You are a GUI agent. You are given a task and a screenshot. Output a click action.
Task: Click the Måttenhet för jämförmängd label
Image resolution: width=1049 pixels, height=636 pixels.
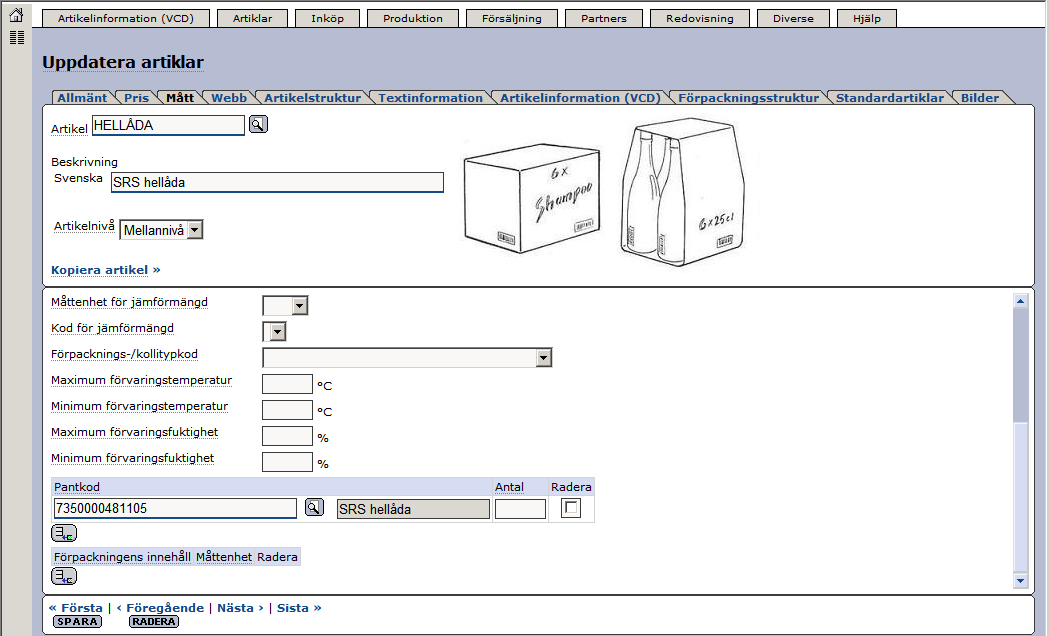click(x=129, y=302)
